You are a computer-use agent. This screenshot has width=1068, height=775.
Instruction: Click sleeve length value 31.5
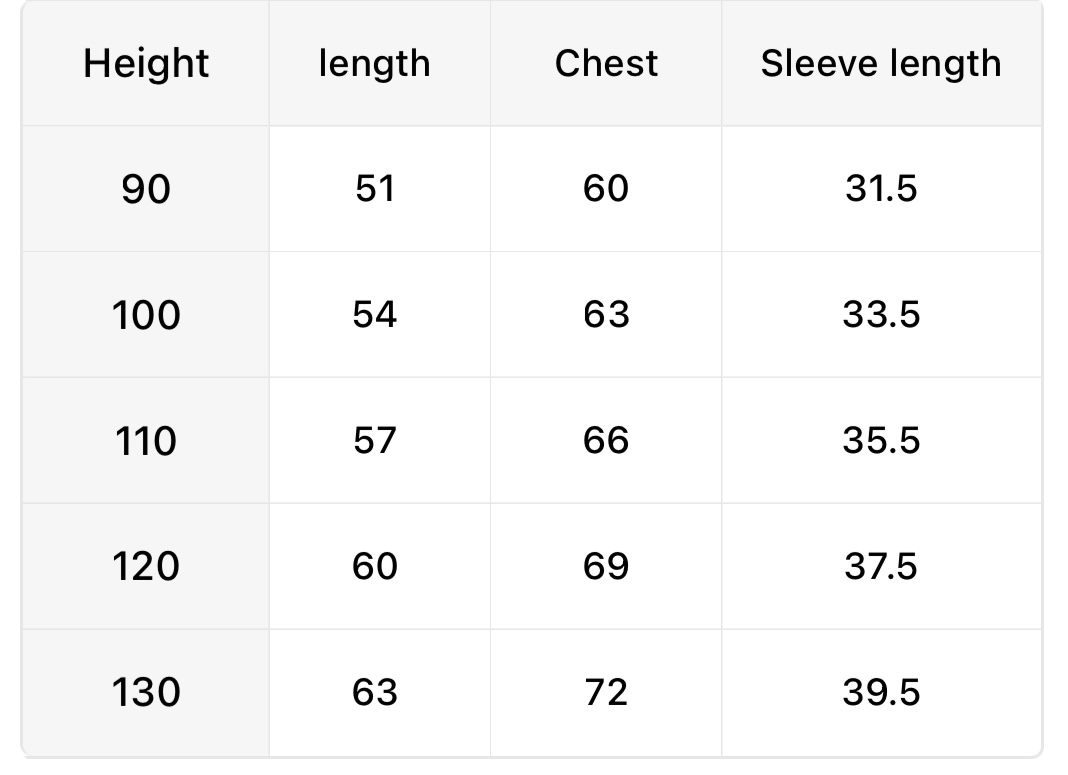coord(881,189)
